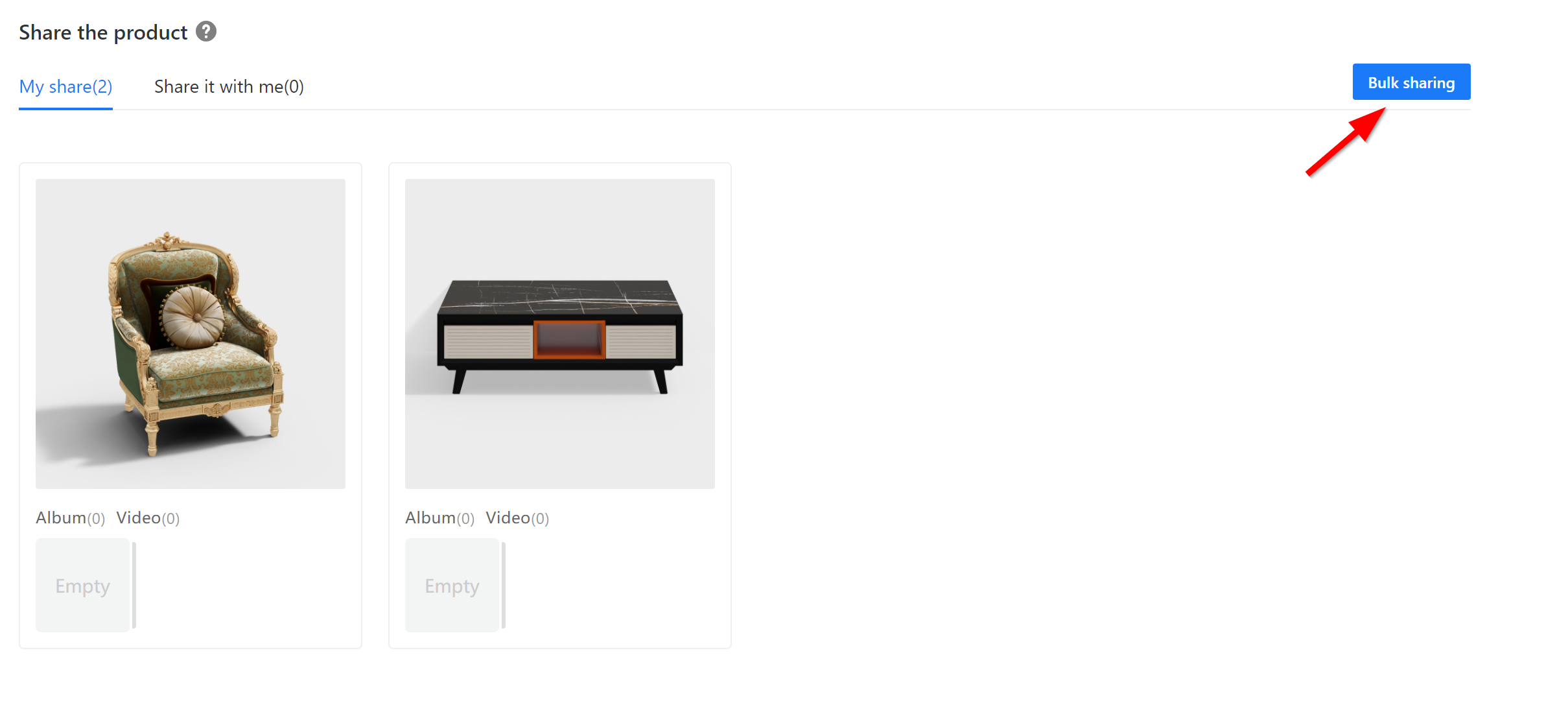This screenshot has height=714, width=1568.
Task: Click the Empty placeholder in coffee table card
Action: (x=452, y=586)
